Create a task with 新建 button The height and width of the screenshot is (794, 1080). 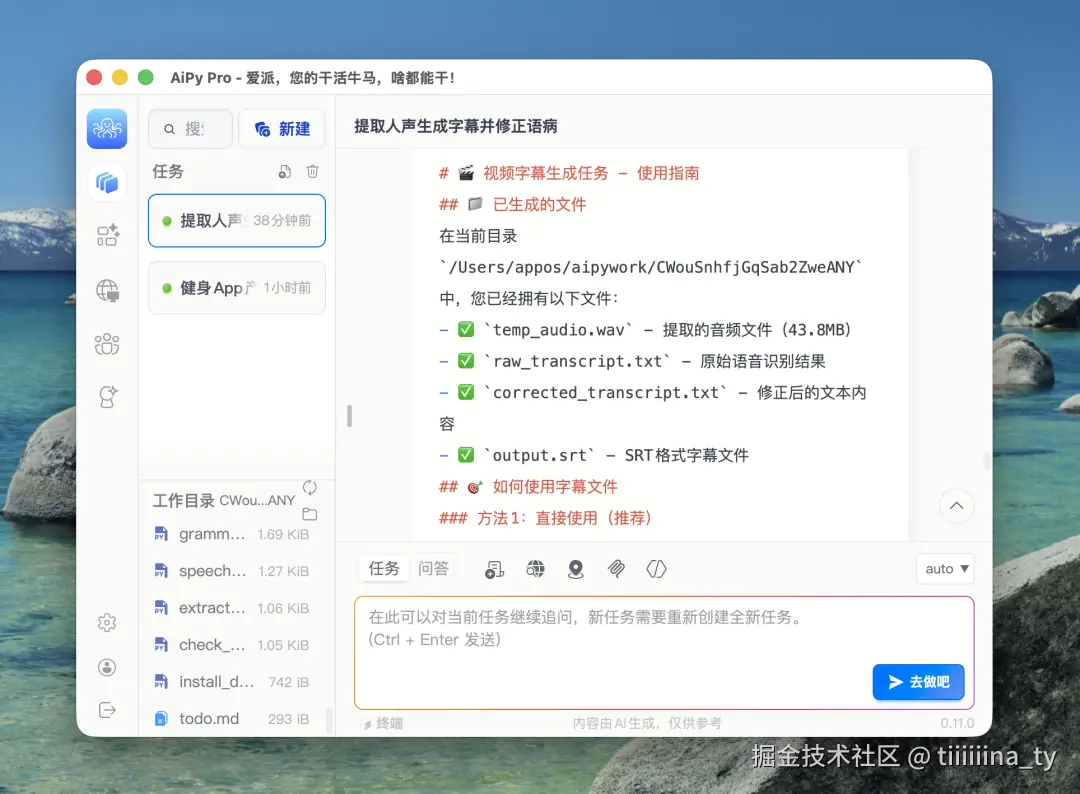pos(281,128)
